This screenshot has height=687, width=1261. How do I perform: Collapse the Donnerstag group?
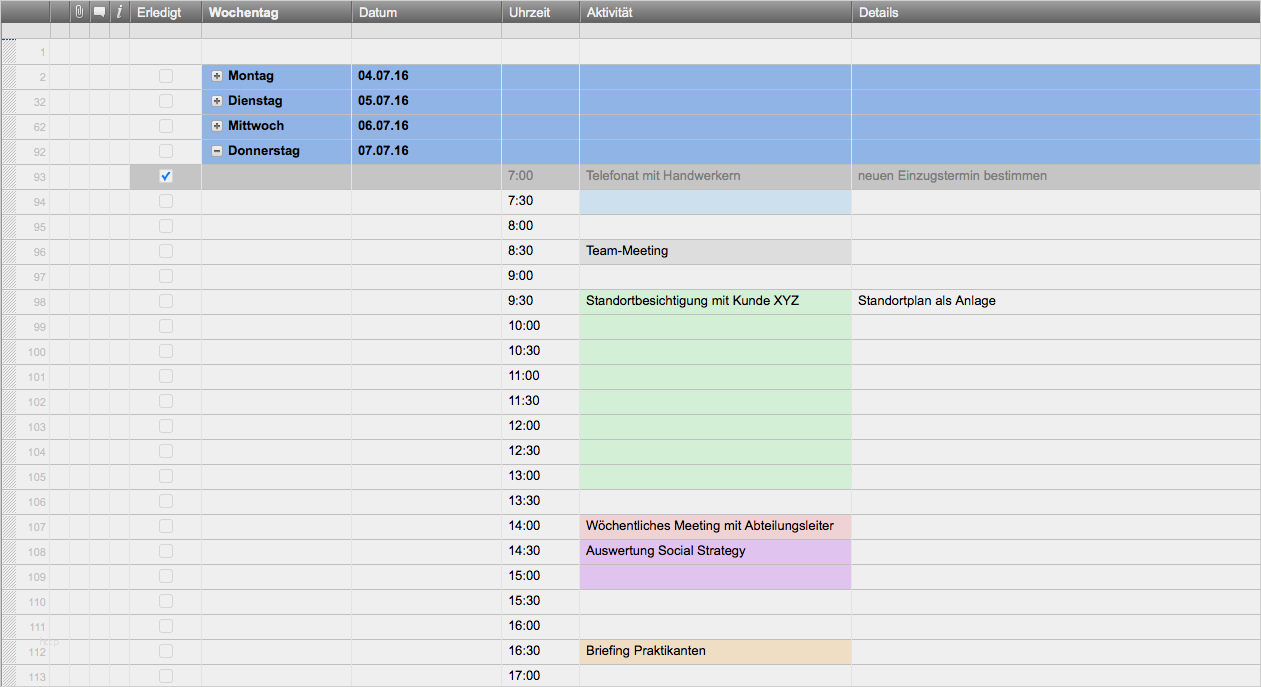click(x=217, y=151)
